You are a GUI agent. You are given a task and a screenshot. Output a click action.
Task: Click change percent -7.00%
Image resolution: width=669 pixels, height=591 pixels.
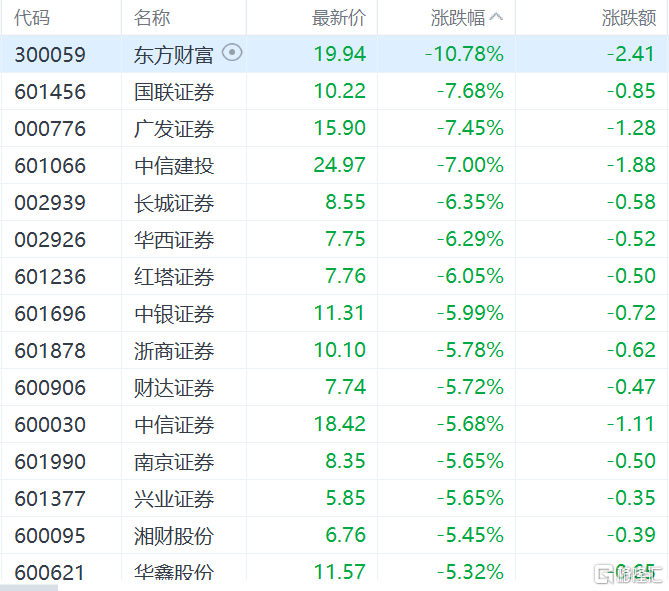pos(470,165)
